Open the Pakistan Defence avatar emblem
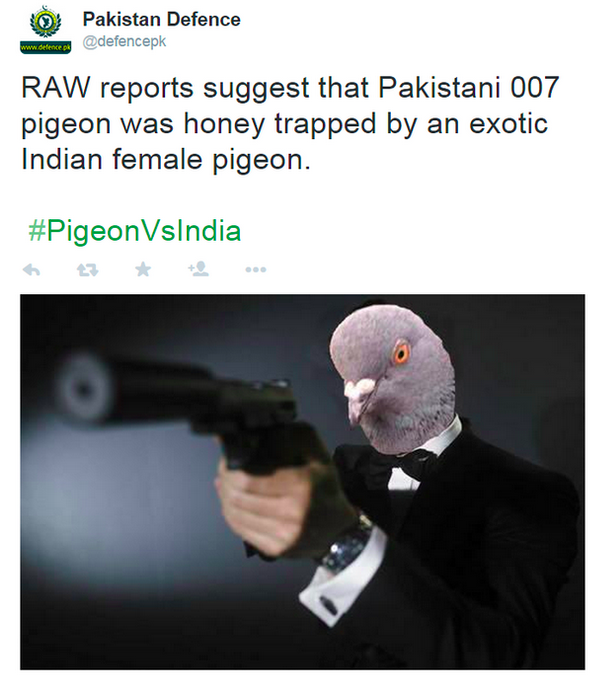Image resolution: width=610 pixels, height=683 pixels. click(x=45, y=22)
